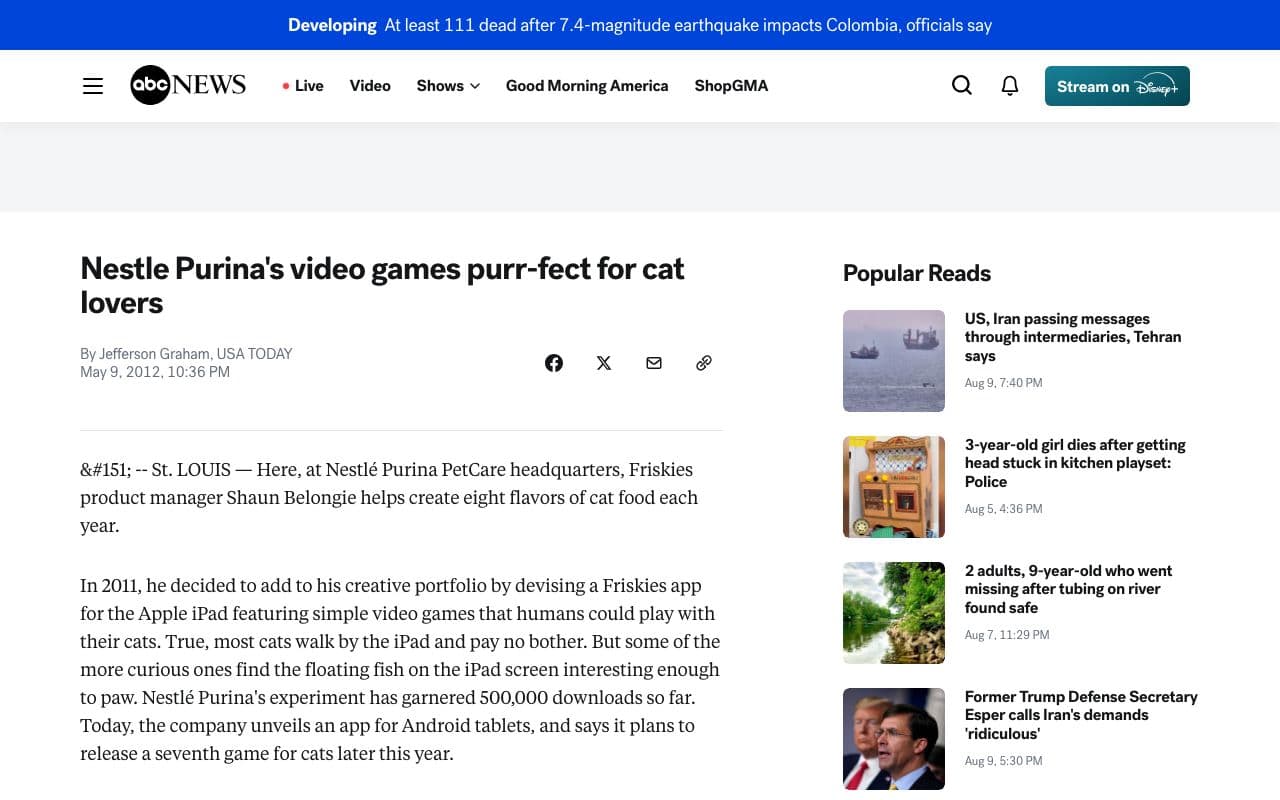Open notifications bell icon

[1010, 86]
